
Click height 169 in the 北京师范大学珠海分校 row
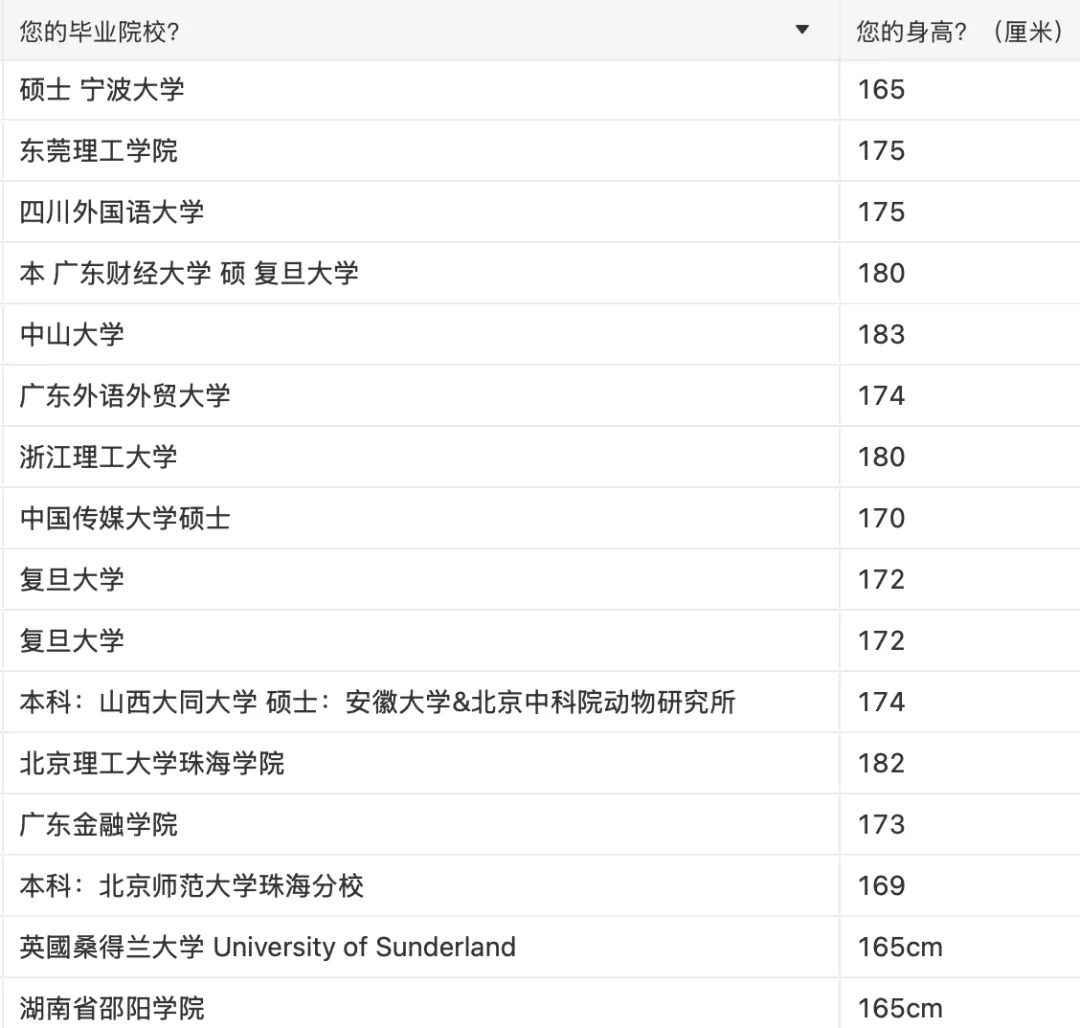[960, 886]
